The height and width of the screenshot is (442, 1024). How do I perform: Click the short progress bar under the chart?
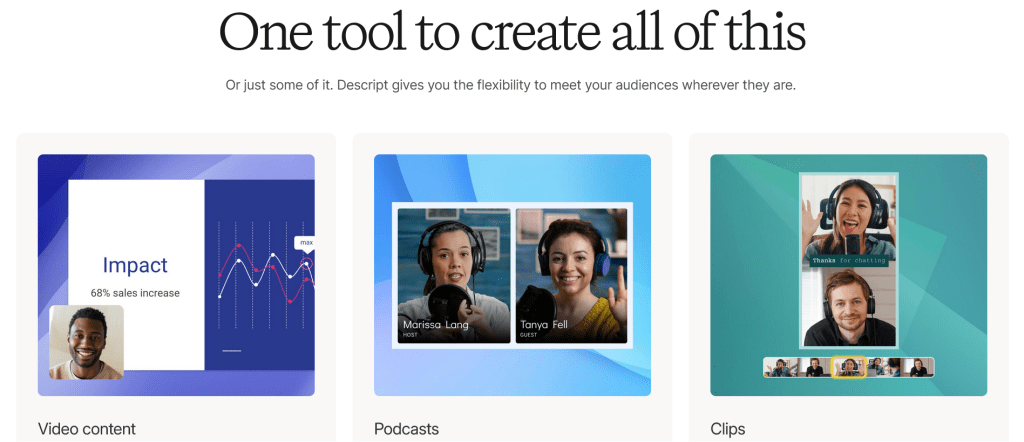point(231,351)
